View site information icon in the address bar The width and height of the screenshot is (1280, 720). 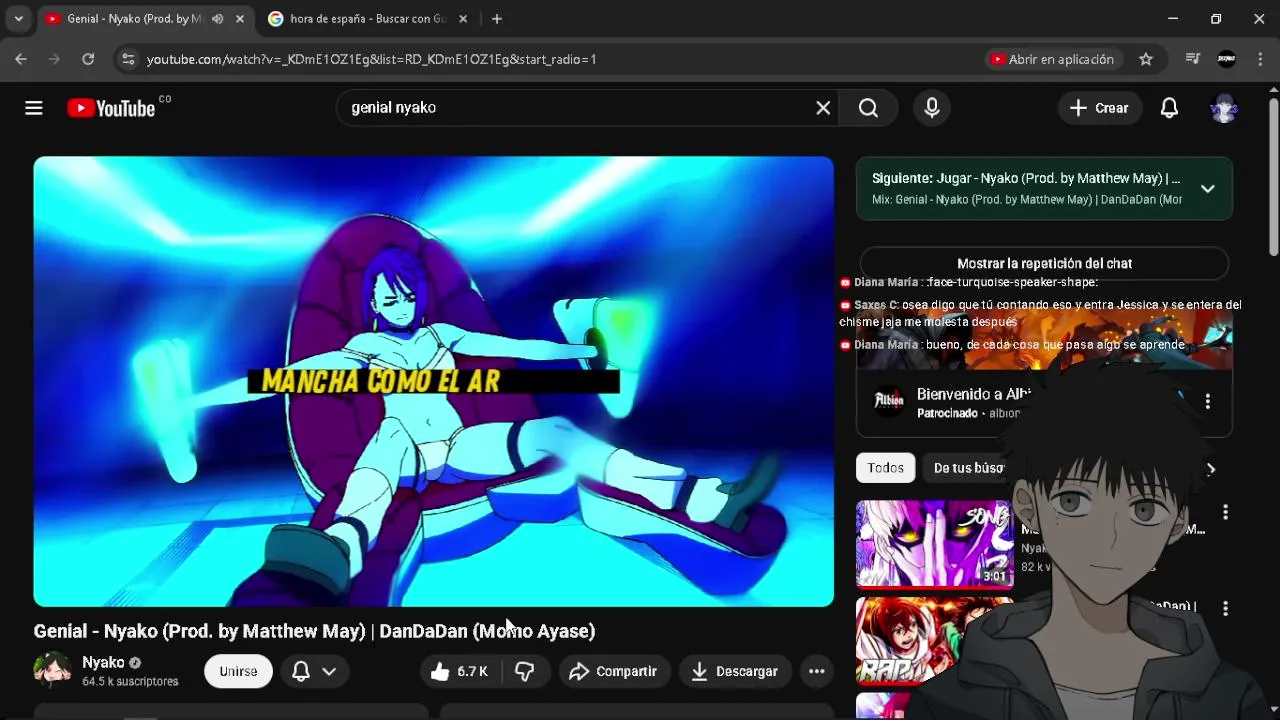click(127, 59)
